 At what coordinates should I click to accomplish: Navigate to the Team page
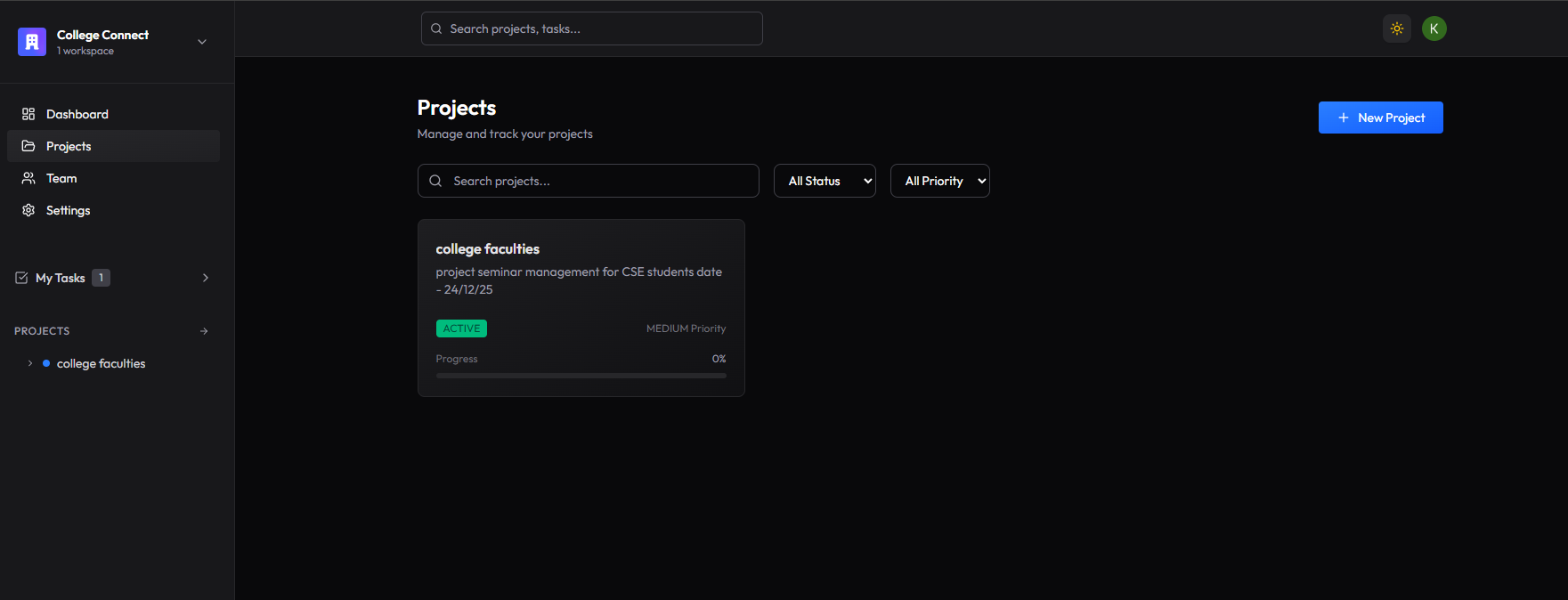[x=113, y=178]
